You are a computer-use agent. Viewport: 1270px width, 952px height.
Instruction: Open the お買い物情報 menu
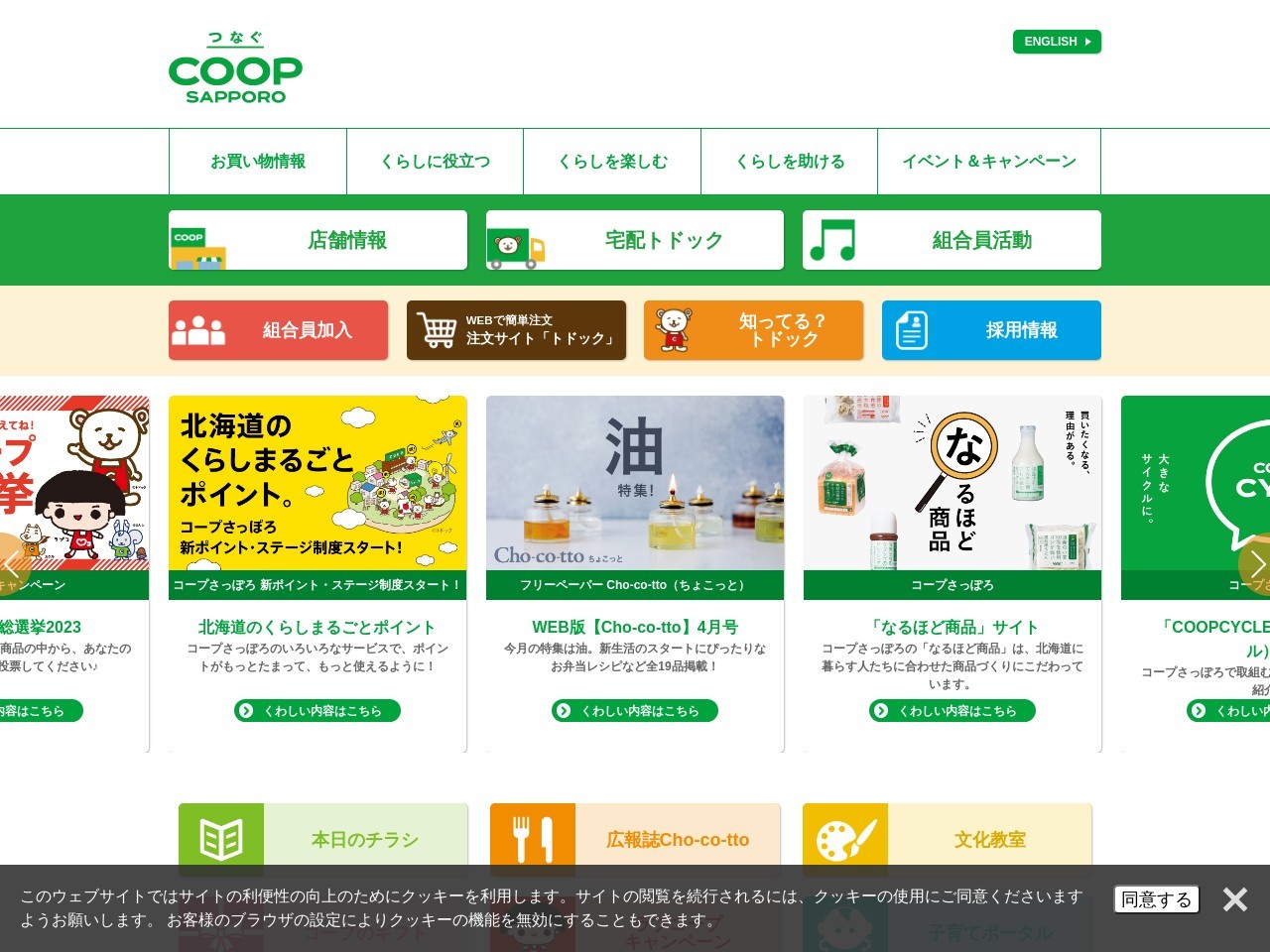click(x=258, y=162)
